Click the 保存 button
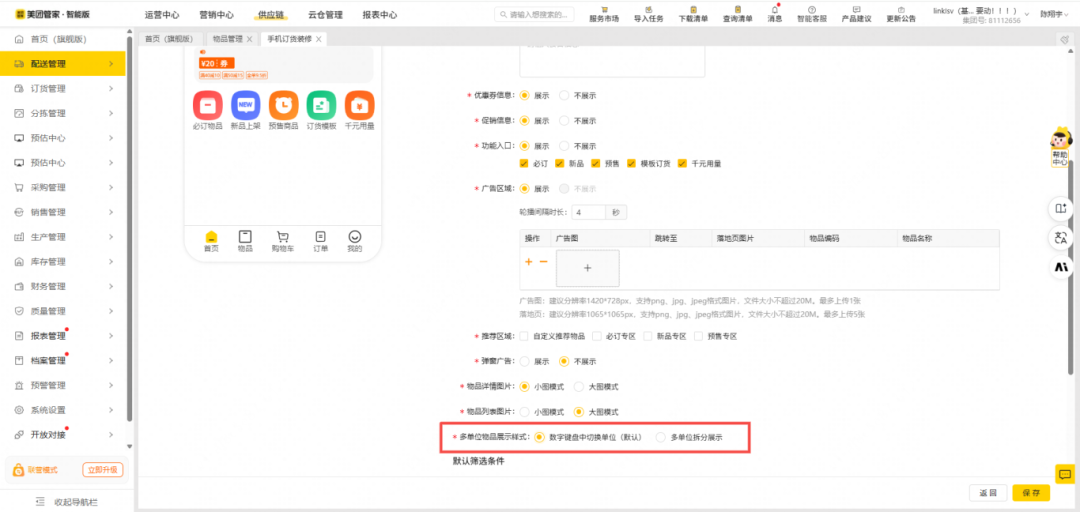 click(x=1031, y=493)
